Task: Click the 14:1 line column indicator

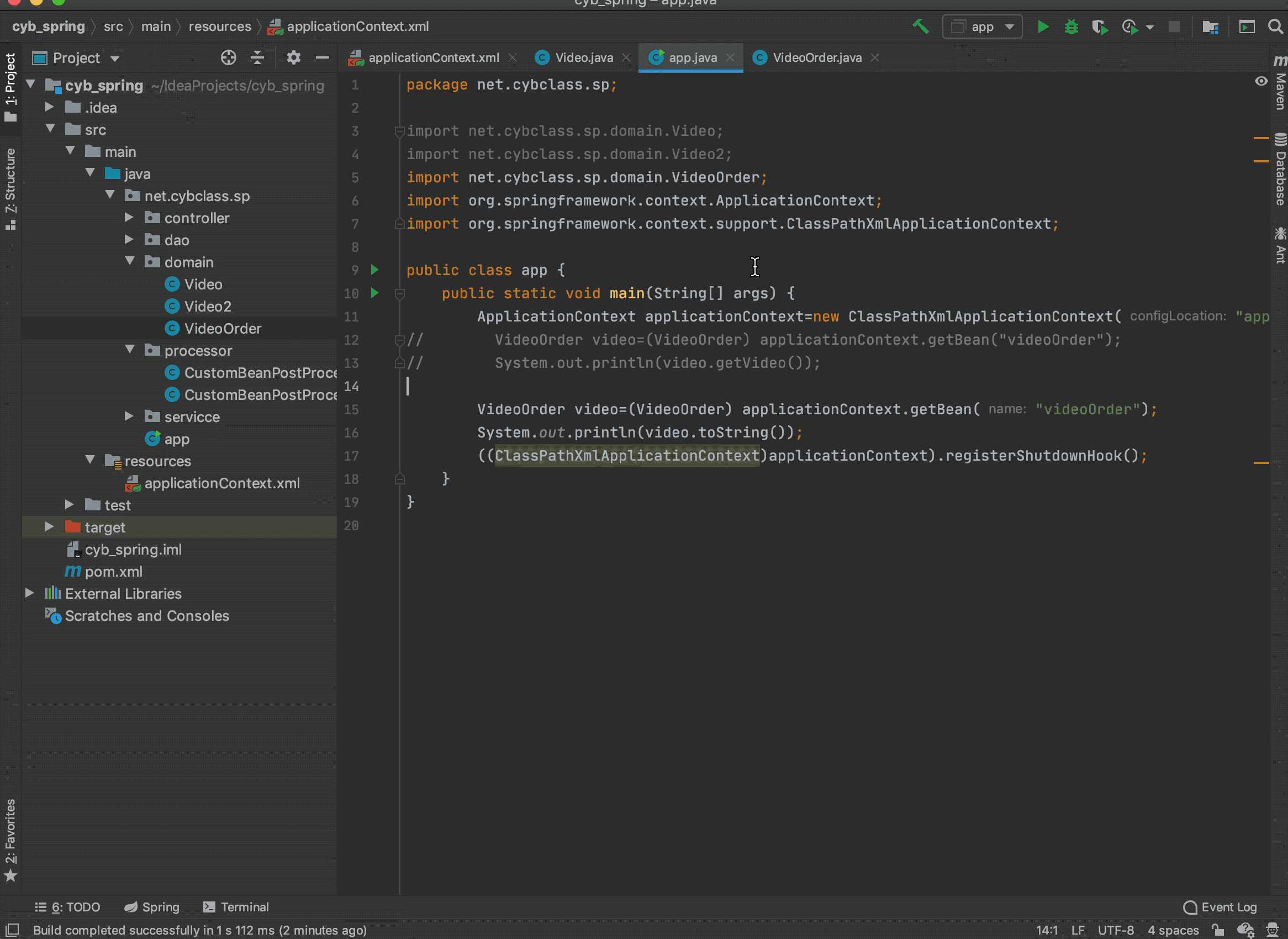Action: coord(1047,930)
